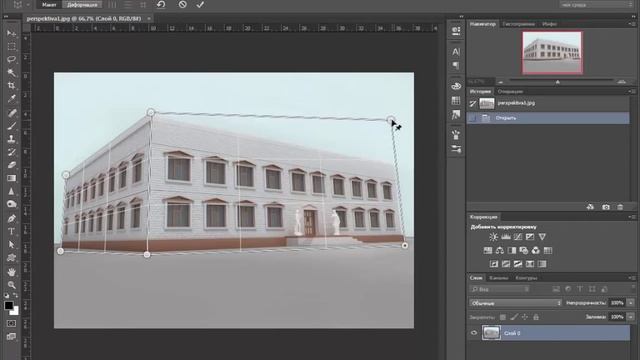Select the History Brush tool

11,152
